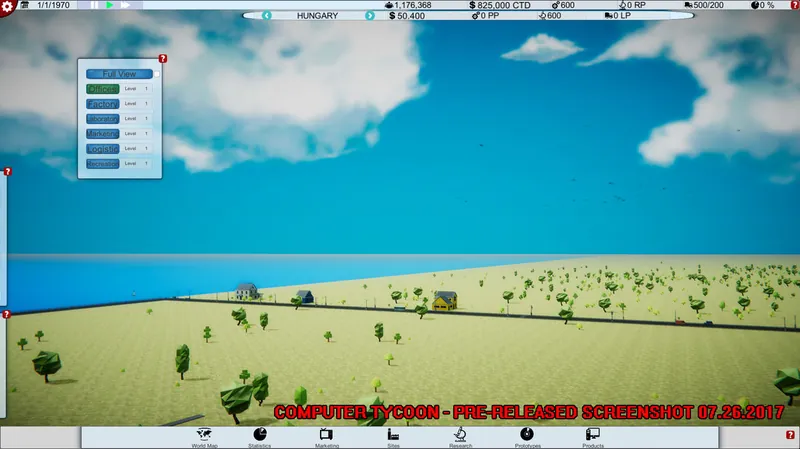
Task: Click the Level 1 field next to Recreation
Action: click(x=136, y=163)
